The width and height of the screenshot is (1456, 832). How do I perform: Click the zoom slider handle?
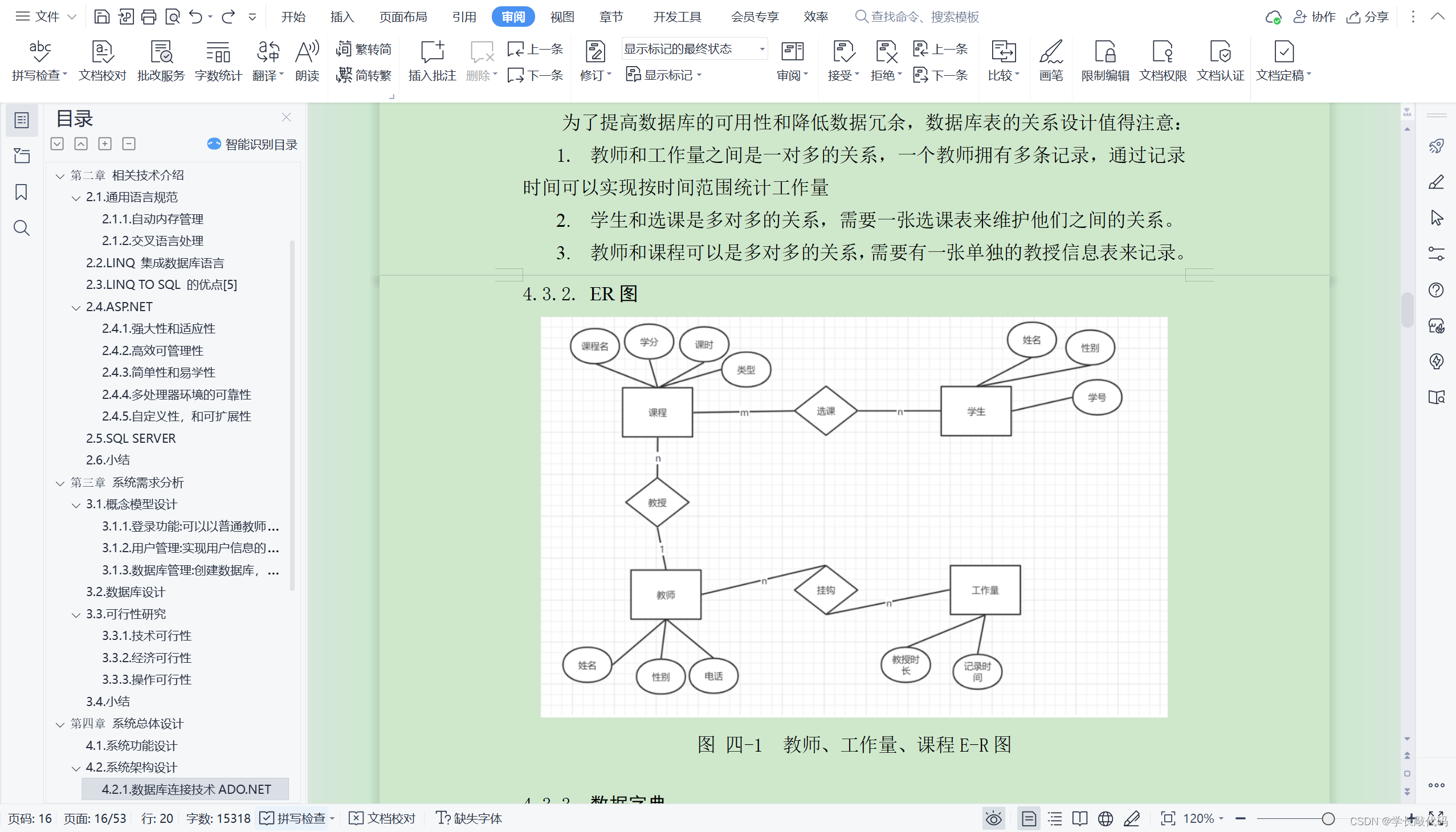1328,818
